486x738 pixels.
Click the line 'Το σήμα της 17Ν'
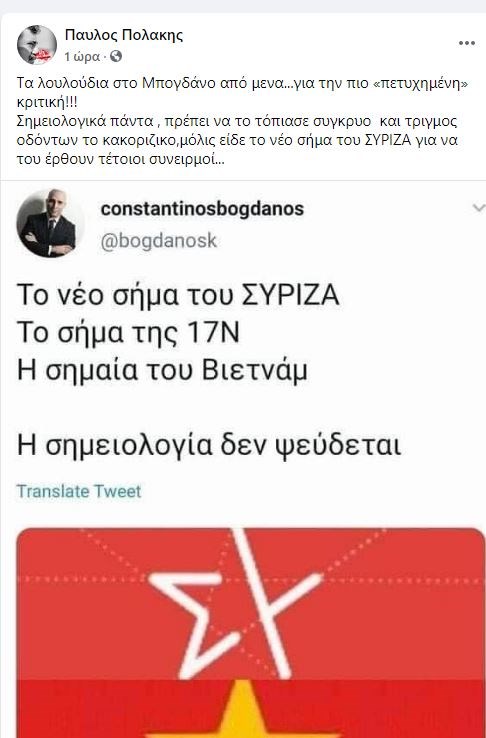[x=128, y=332]
